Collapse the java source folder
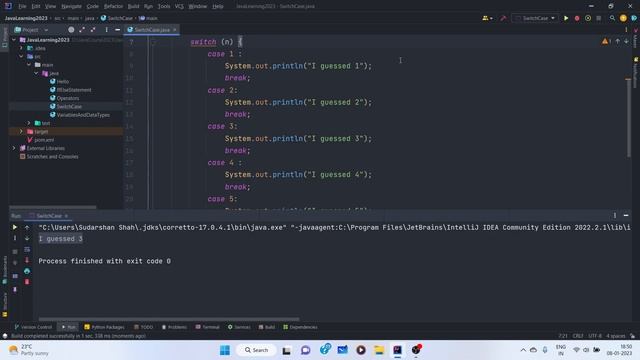640x360 pixels. click(x=36, y=73)
